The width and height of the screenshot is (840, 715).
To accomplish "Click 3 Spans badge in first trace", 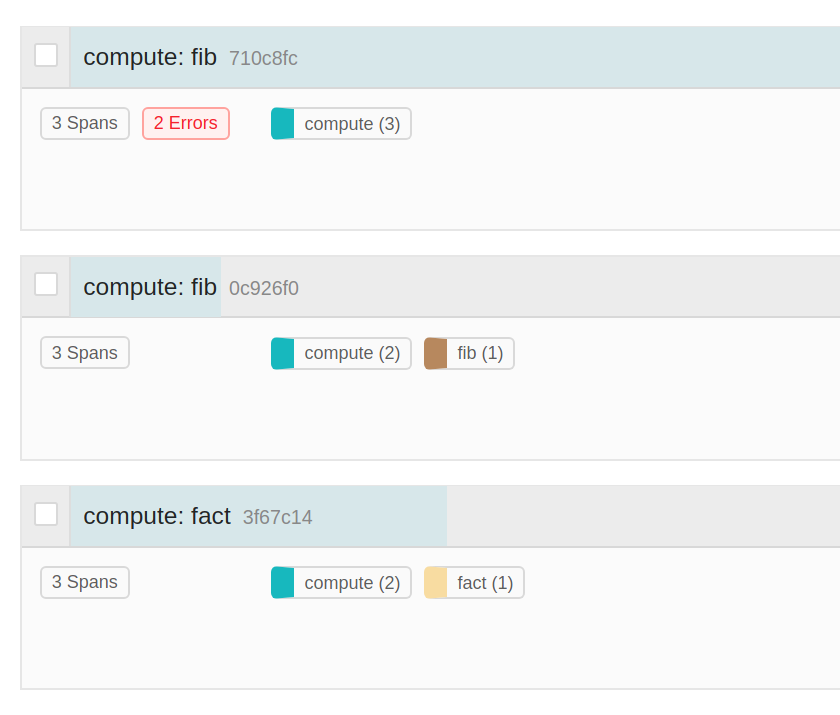I will pyautogui.click(x=85, y=123).
